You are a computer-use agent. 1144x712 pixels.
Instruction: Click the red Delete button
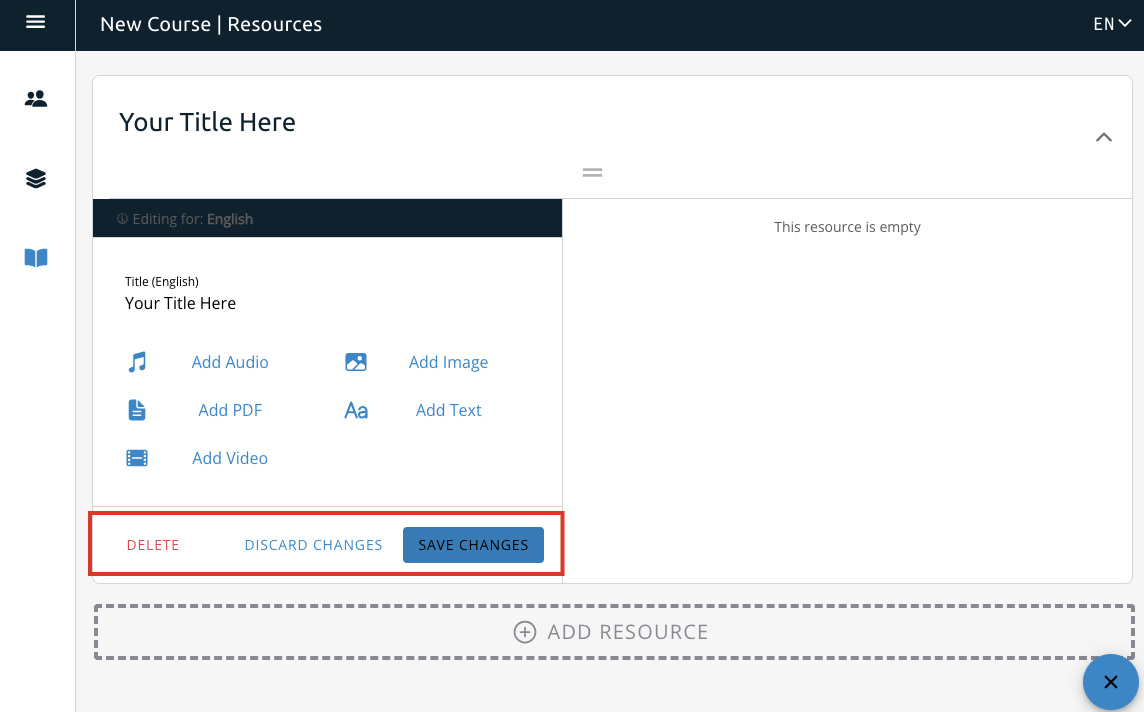pyautogui.click(x=153, y=545)
